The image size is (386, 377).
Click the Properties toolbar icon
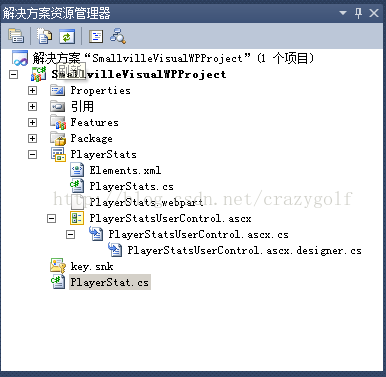(16, 36)
